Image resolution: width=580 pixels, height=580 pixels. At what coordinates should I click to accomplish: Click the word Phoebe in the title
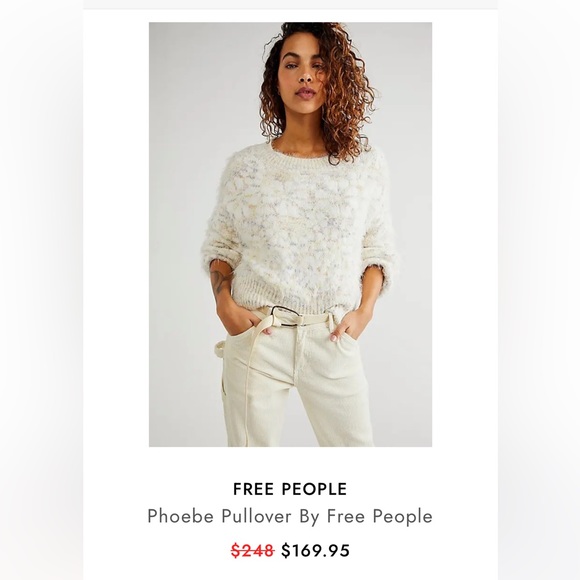click(x=181, y=516)
